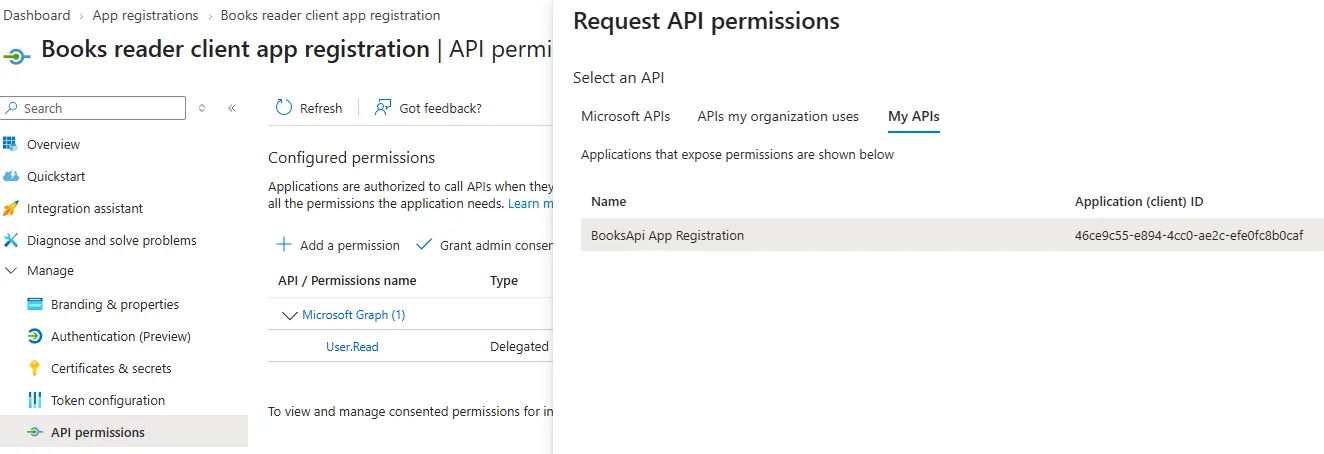
Task: Click the Request API permissions panel title
Action: click(x=706, y=21)
